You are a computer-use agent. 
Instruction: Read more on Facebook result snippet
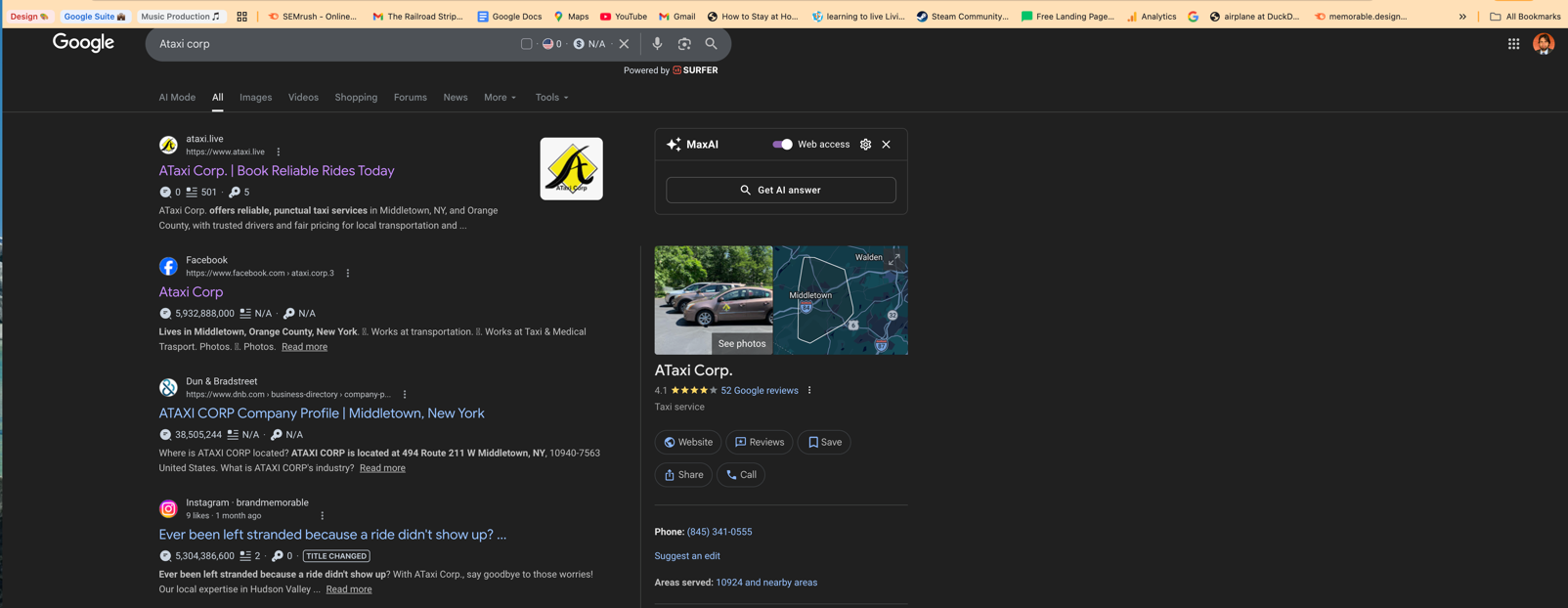[304, 347]
